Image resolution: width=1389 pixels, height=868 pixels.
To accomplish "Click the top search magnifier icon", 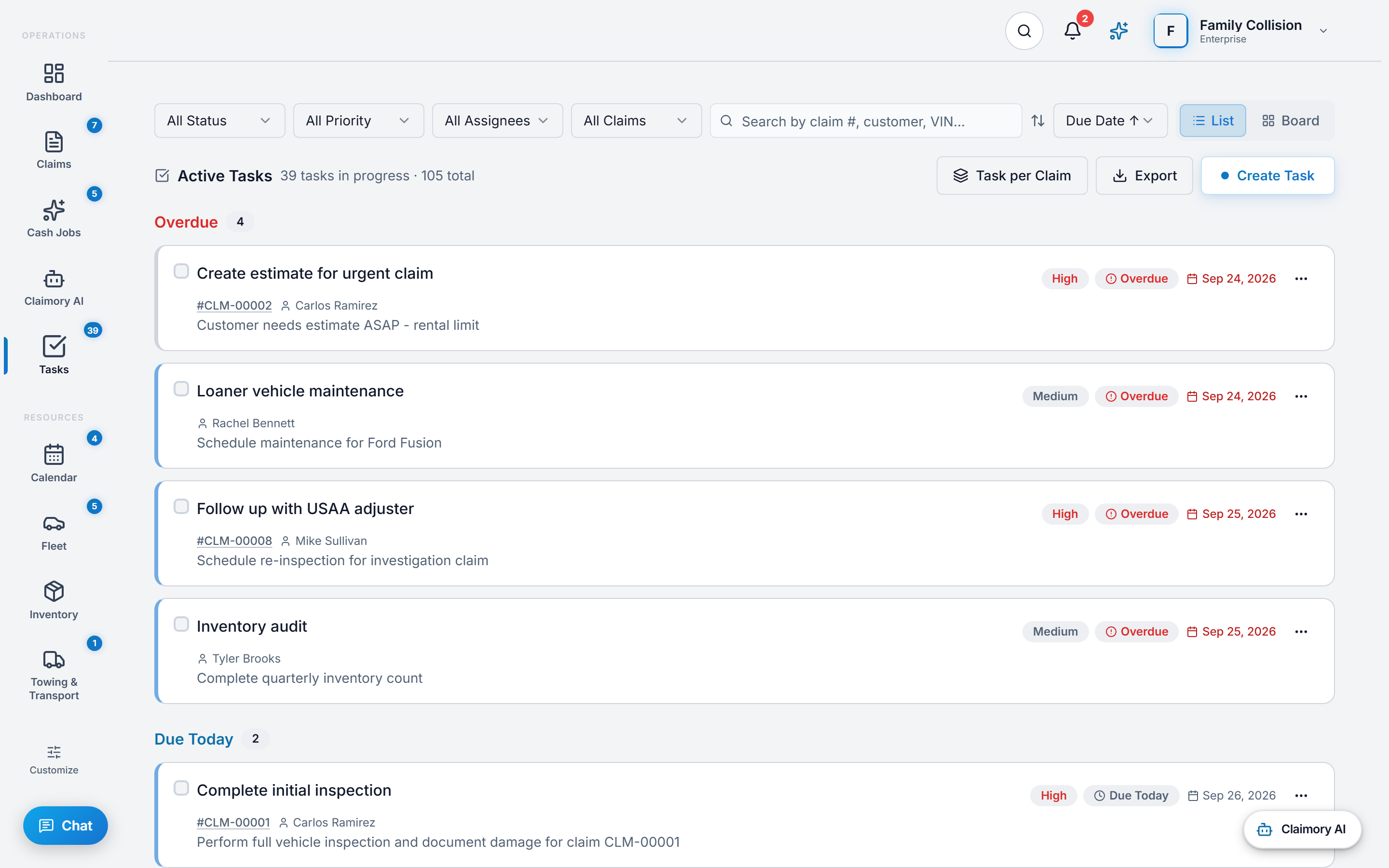I will click(1024, 31).
